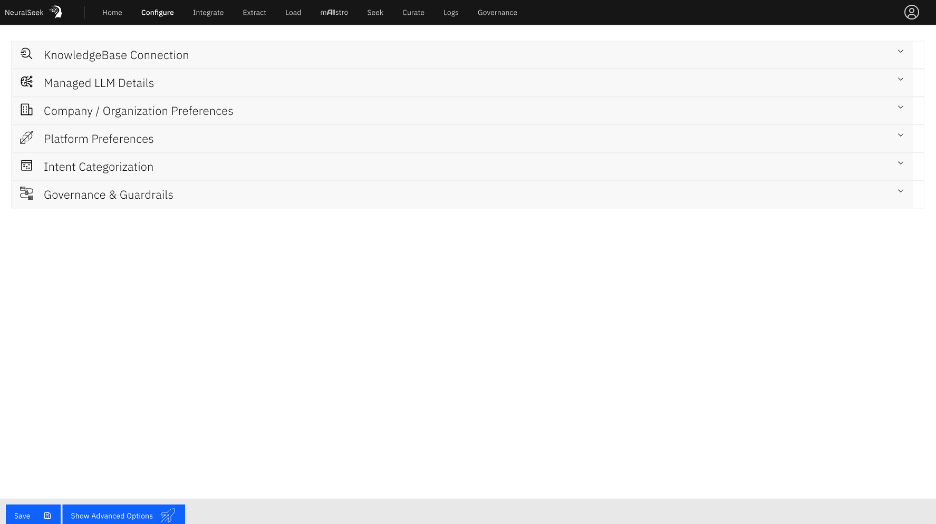This screenshot has width=936, height=524.
Task: Expand KnowledgeBase Connection section chevron
Action: pyautogui.click(x=900, y=52)
